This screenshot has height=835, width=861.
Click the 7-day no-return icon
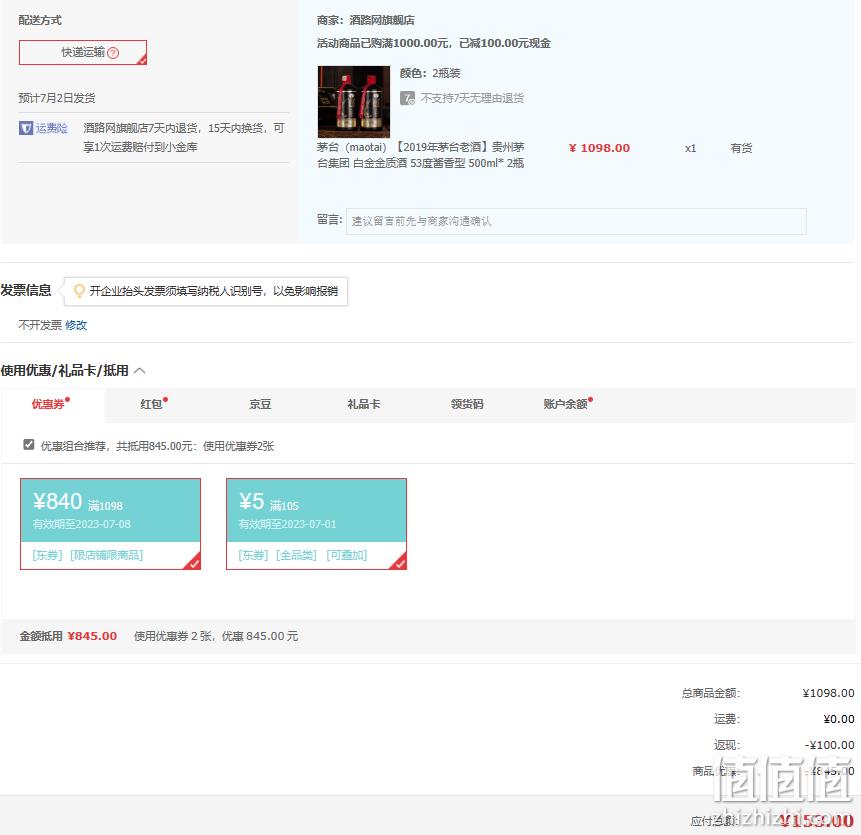(x=407, y=98)
